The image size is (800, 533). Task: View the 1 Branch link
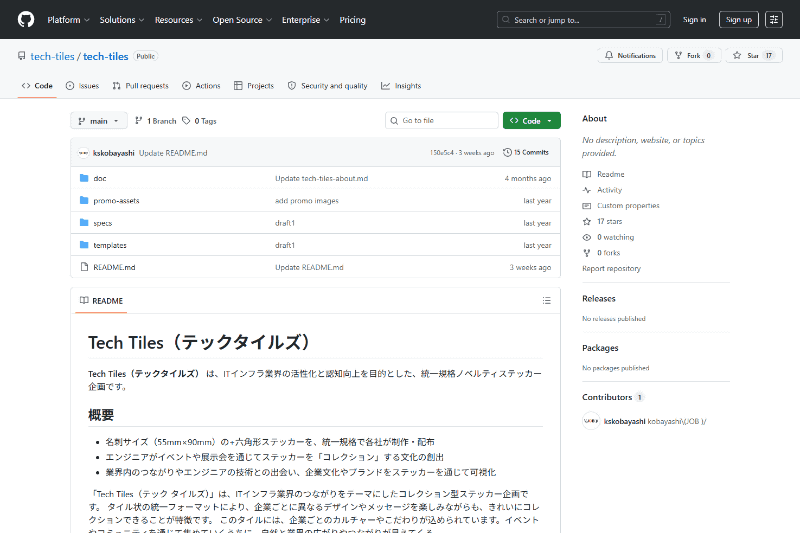coord(156,121)
